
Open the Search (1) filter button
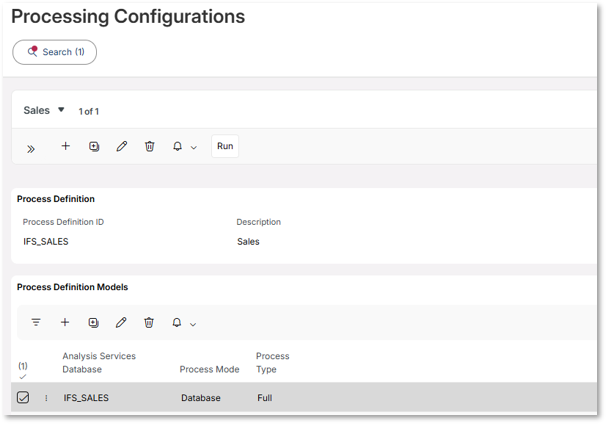click(x=54, y=52)
